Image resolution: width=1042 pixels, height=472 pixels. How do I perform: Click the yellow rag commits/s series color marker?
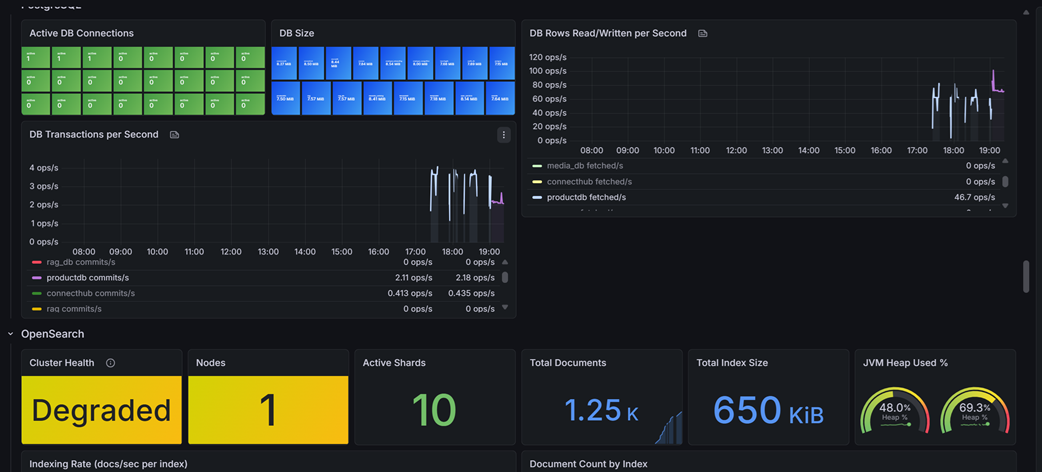[37, 309]
